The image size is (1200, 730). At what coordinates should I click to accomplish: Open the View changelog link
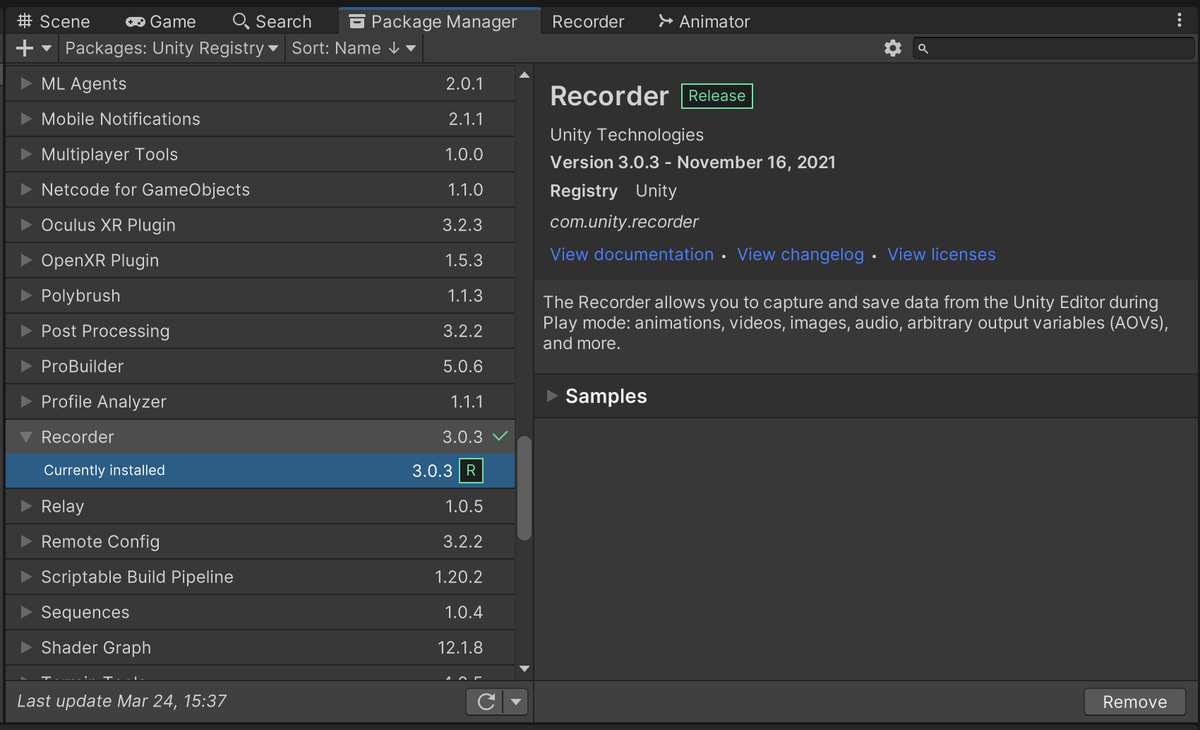(x=800, y=254)
